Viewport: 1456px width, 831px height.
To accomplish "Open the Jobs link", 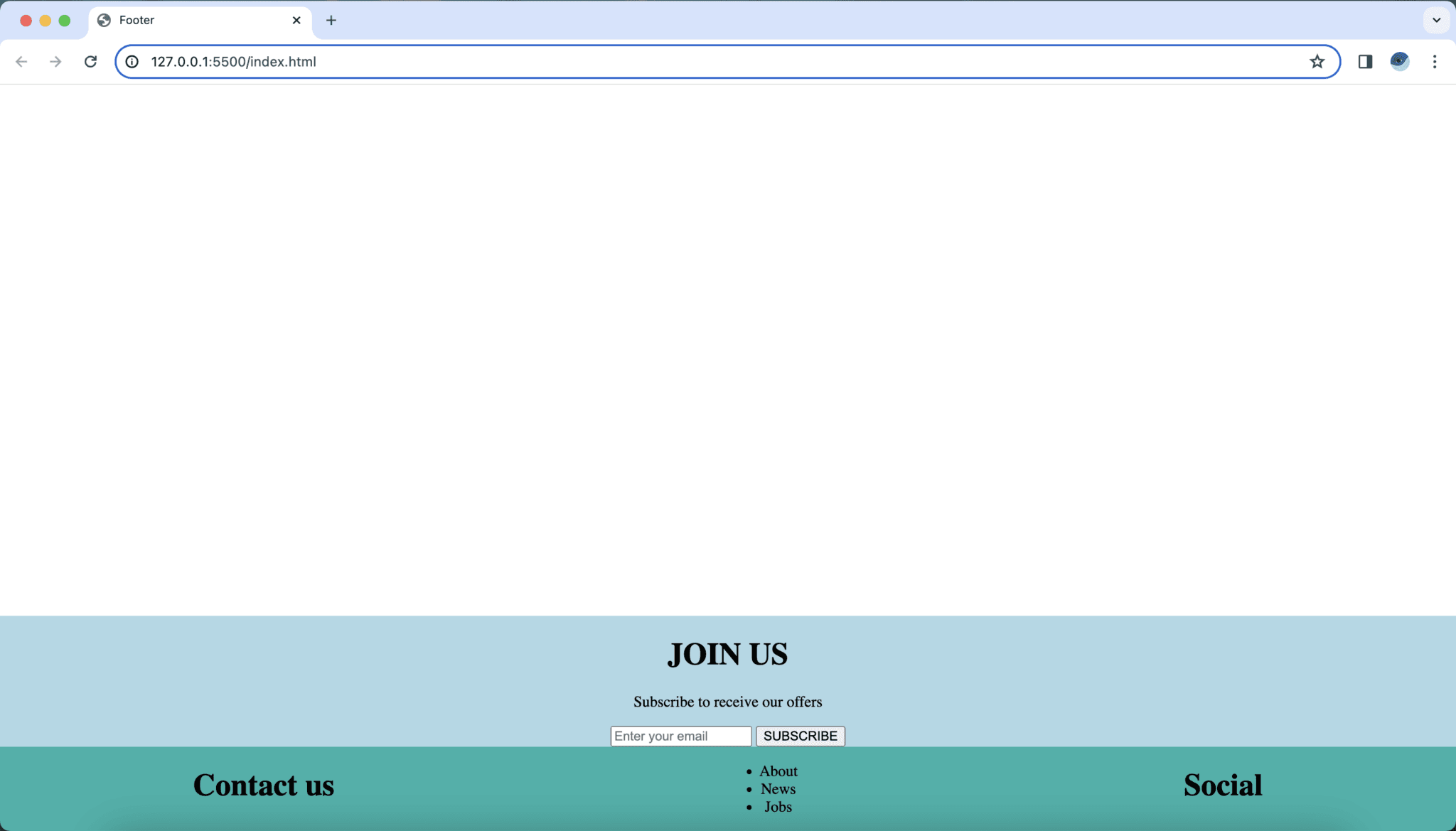I will pyautogui.click(x=777, y=806).
